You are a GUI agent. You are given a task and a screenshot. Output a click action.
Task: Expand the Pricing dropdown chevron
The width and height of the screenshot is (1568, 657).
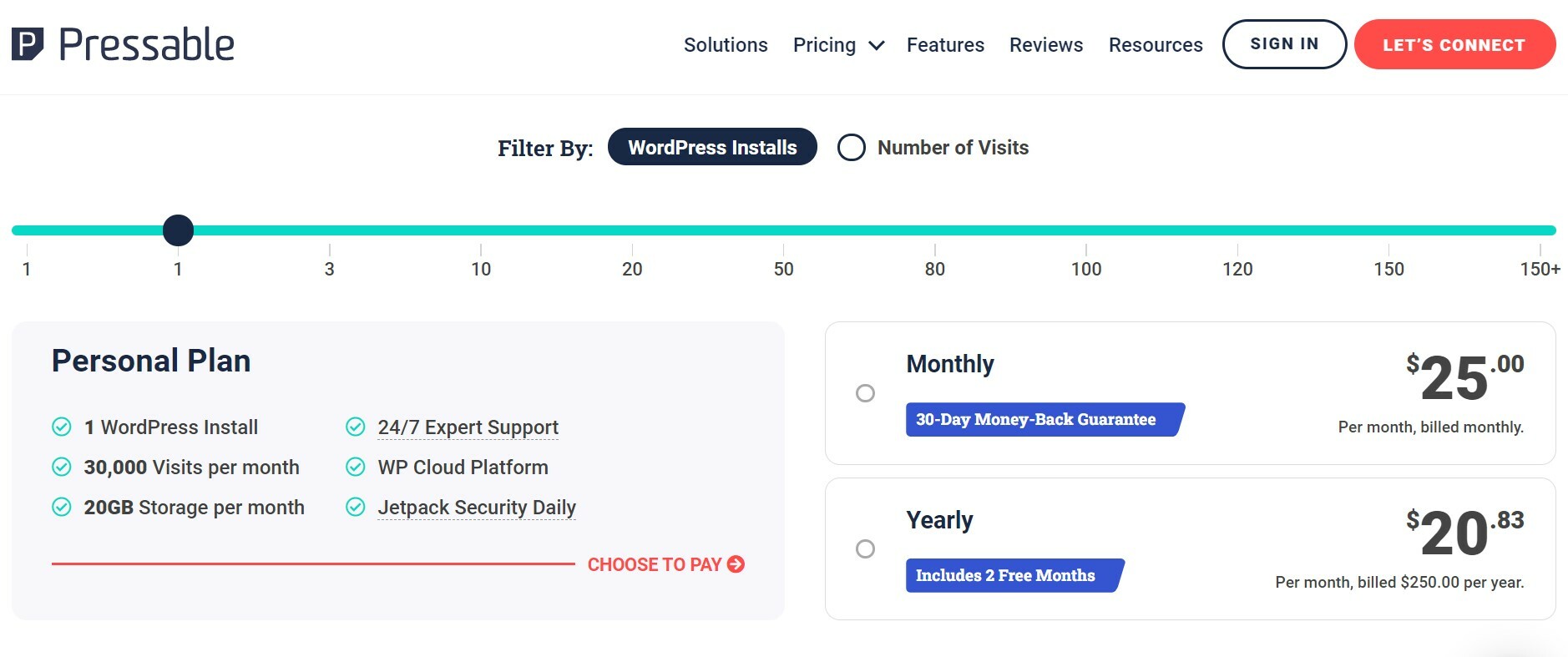[876, 46]
